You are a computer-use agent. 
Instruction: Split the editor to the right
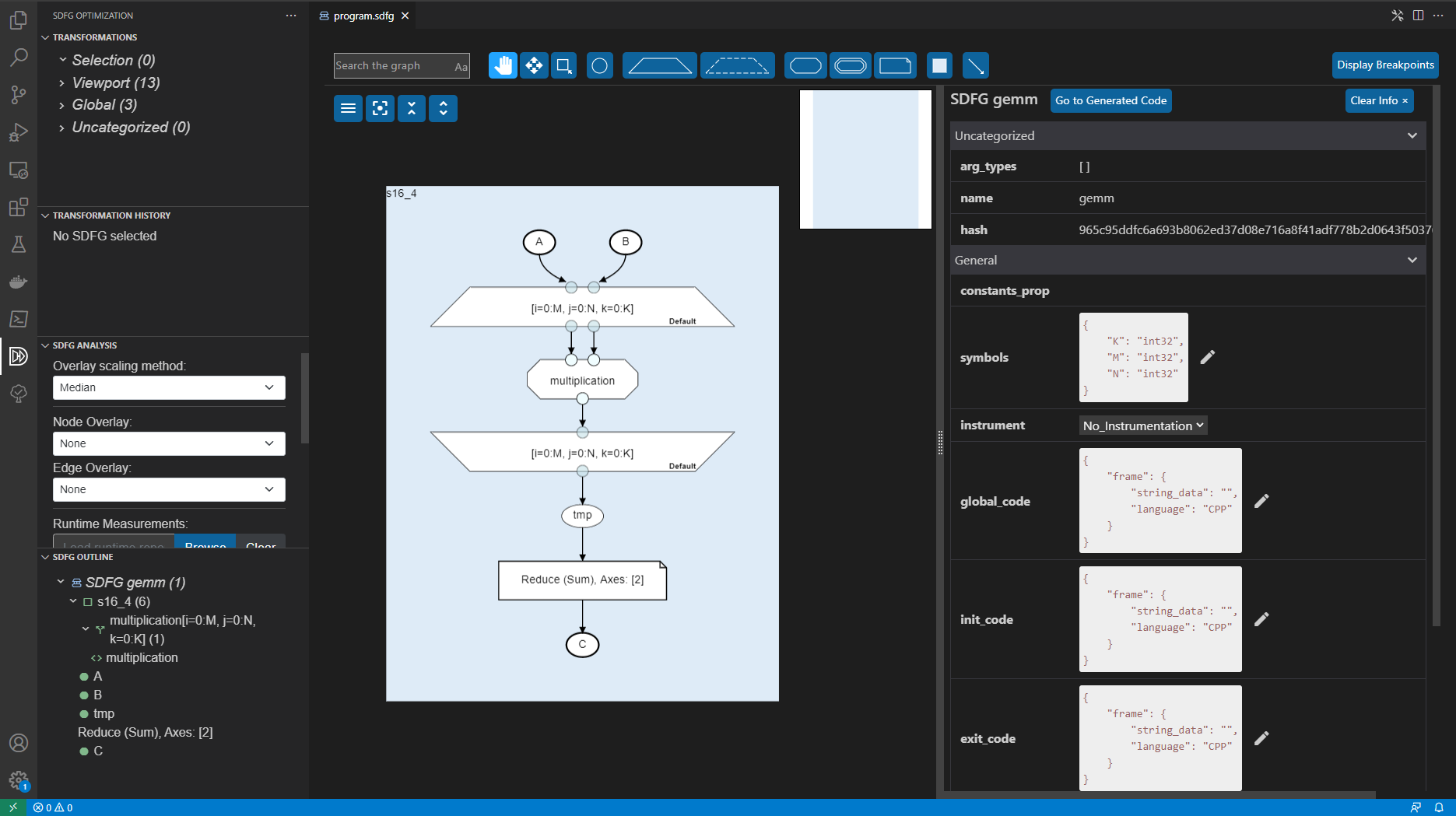1418,16
